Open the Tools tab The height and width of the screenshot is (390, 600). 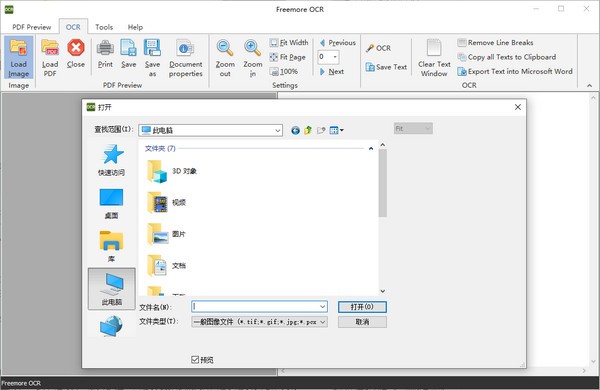[x=104, y=27]
